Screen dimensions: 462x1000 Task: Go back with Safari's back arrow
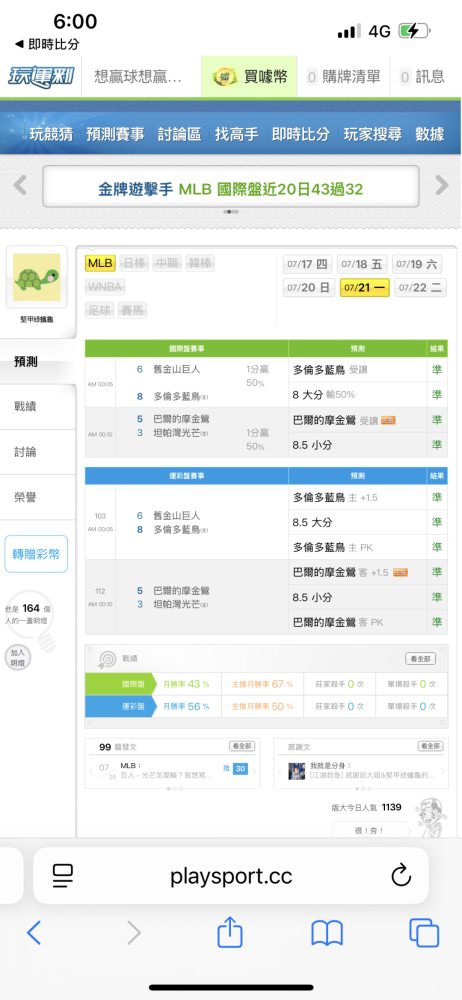click(34, 933)
